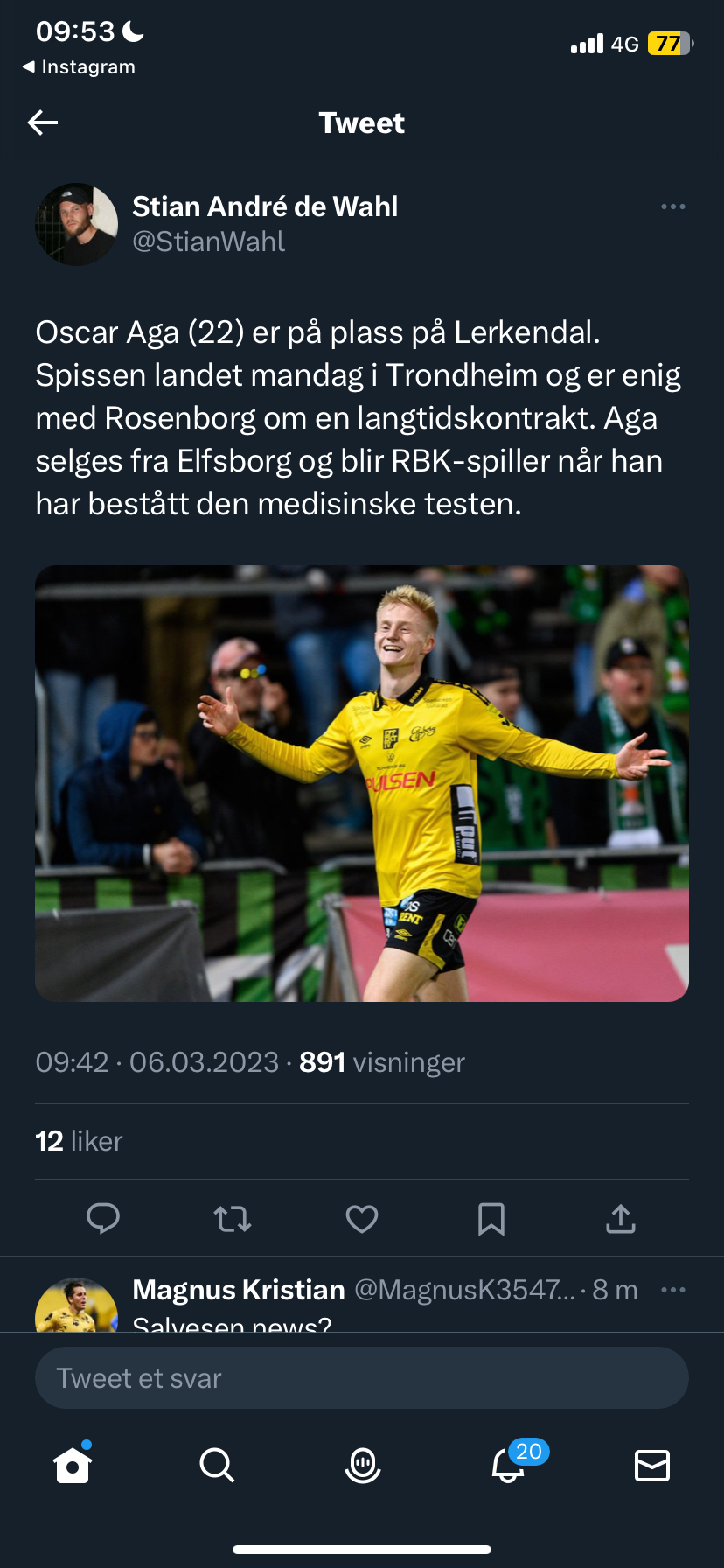Open the Oscar Aga photo in the tweet
Viewport: 724px width, 1568px height.
coord(362,783)
